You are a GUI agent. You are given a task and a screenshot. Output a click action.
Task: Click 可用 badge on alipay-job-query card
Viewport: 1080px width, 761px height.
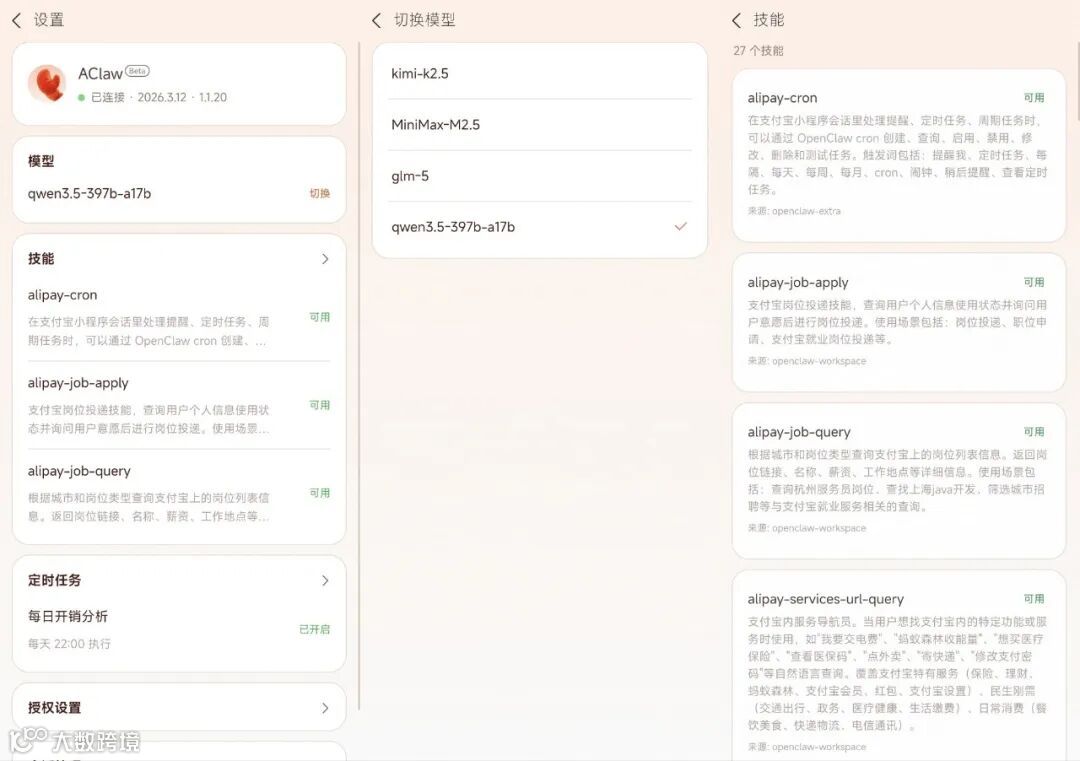pos(1034,432)
